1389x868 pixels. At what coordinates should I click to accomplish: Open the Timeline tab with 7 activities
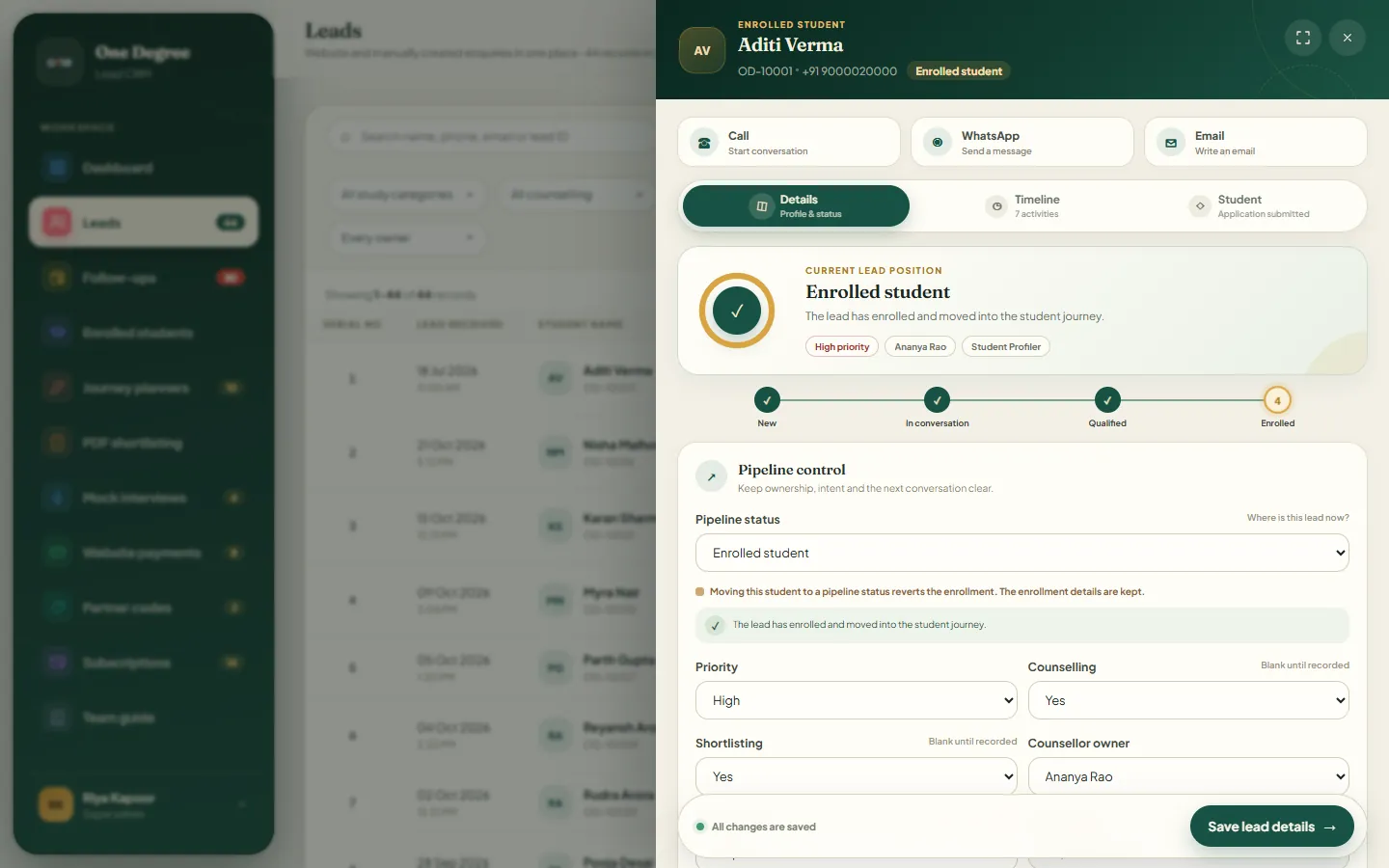(1022, 206)
